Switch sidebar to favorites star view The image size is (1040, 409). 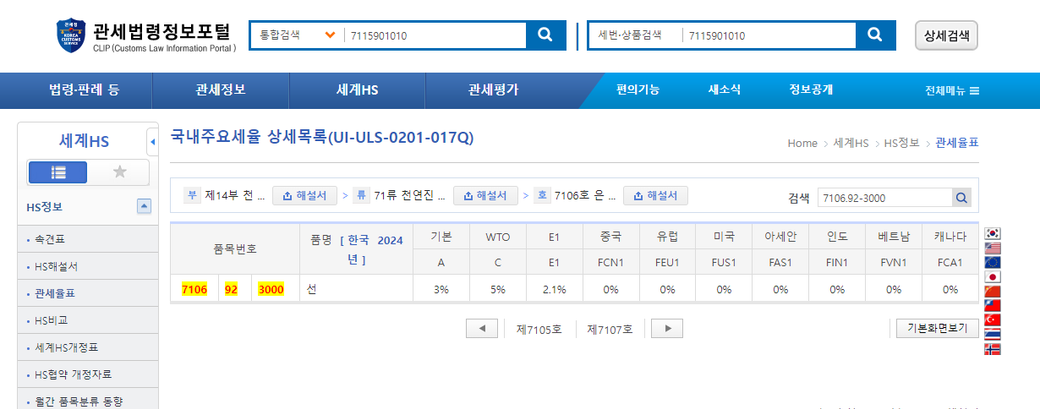pyautogui.click(x=120, y=172)
